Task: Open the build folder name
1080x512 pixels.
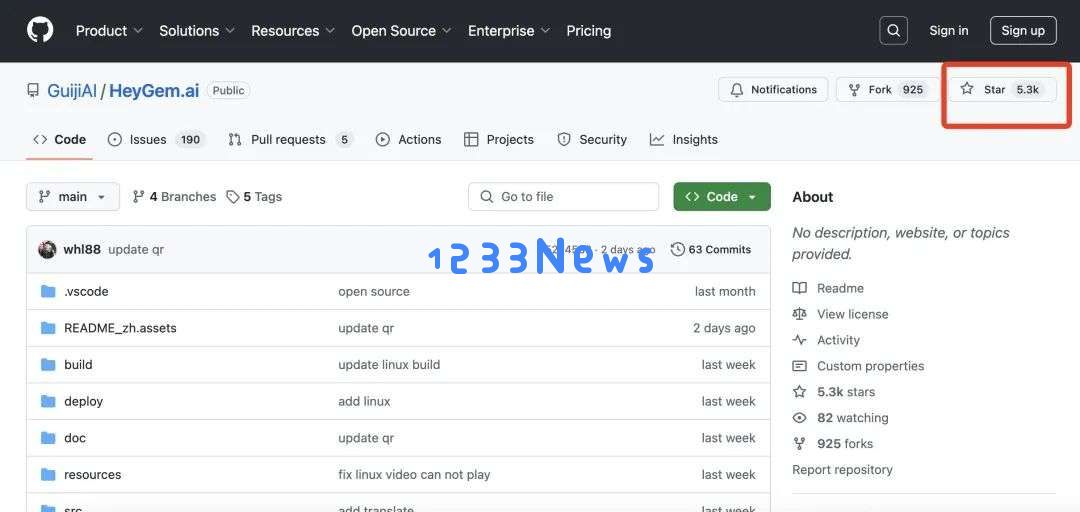Action: click(x=78, y=365)
